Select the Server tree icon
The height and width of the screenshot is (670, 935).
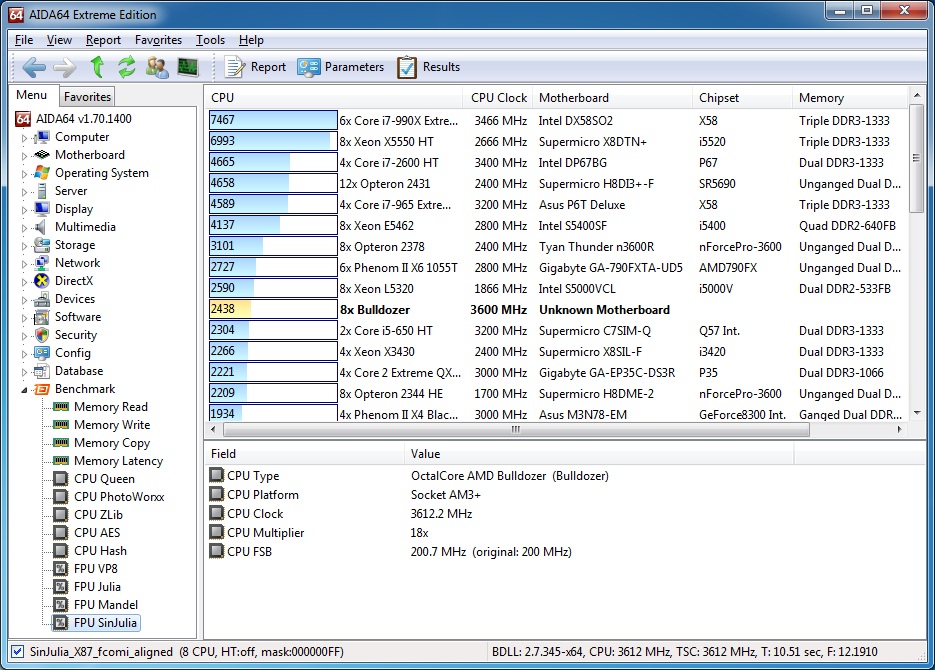(42, 191)
